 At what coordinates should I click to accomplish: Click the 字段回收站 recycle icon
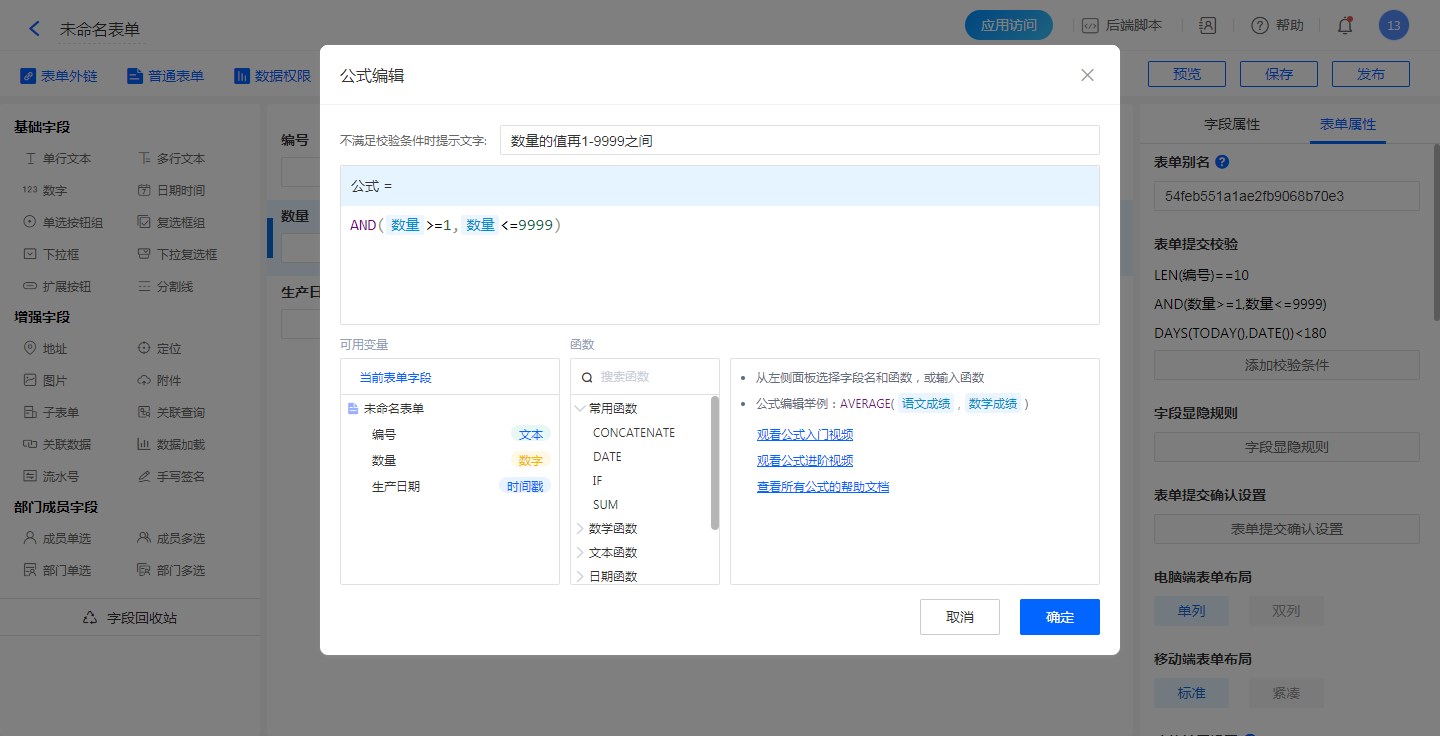pyautogui.click(x=90, y=618)
